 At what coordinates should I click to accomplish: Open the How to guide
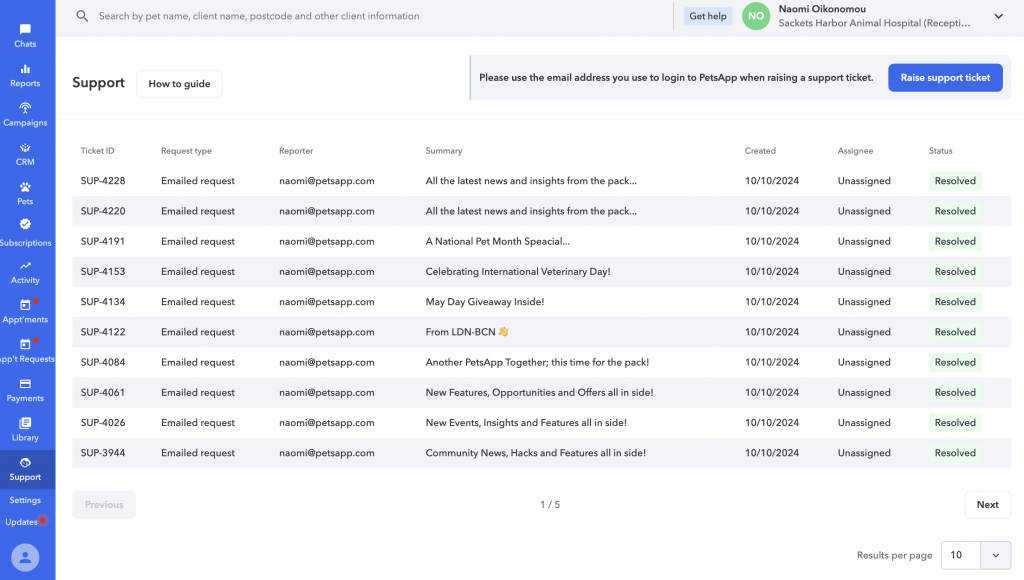click(179, 84)
